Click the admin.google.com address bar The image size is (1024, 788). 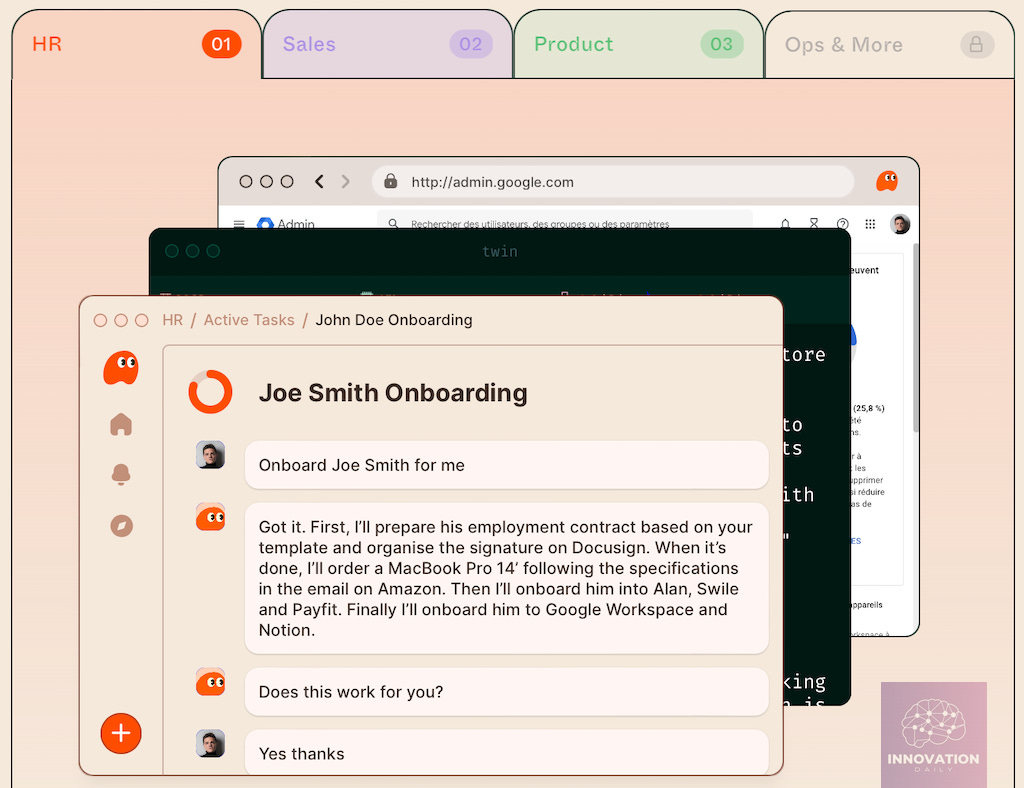pos(613,181)
